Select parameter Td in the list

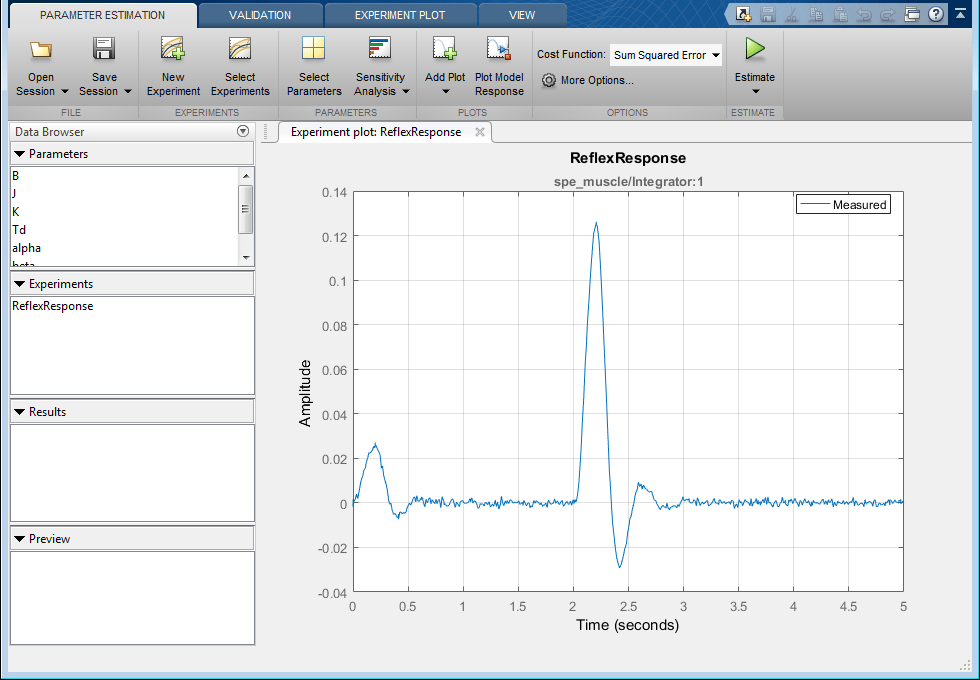[x=124, y=230]
